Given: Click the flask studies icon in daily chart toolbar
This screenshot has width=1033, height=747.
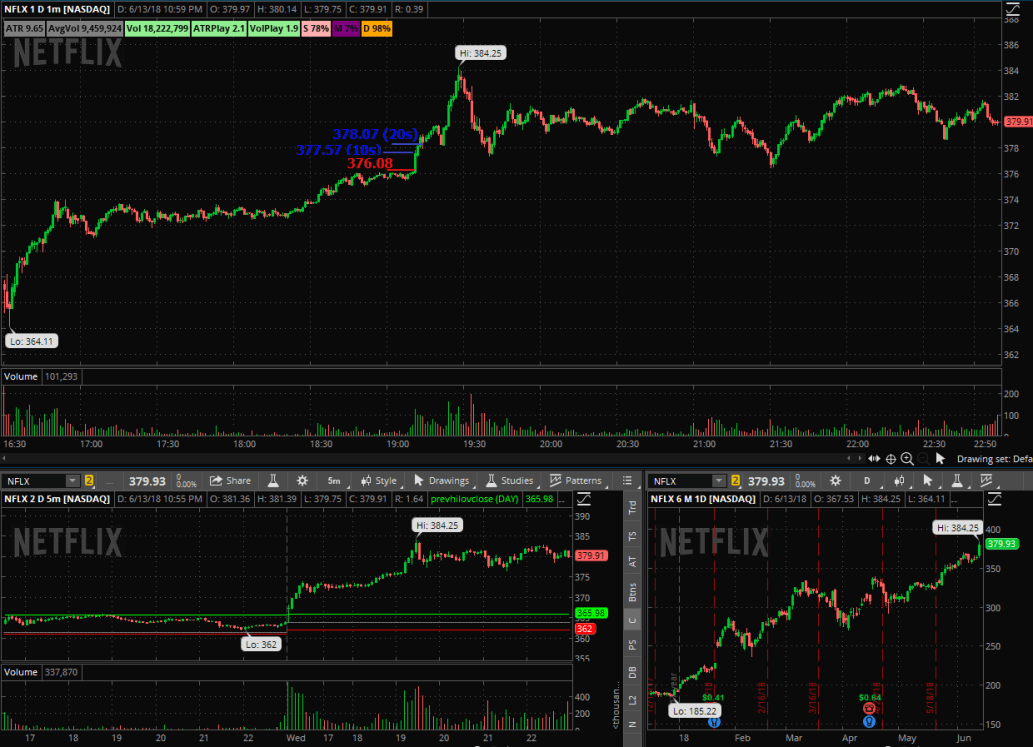Looking at the screenshot, I should (x=955, y=481).
